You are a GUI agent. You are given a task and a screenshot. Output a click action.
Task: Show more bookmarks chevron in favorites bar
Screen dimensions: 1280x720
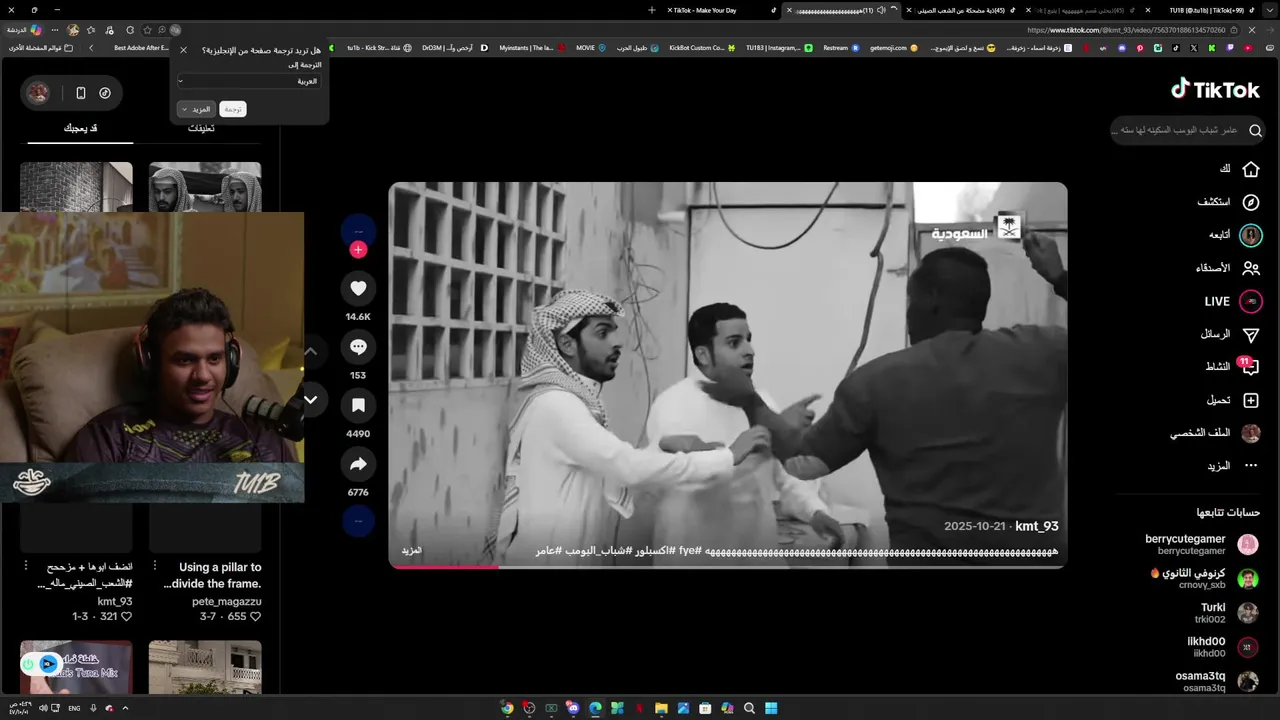[x=91, y=48]
